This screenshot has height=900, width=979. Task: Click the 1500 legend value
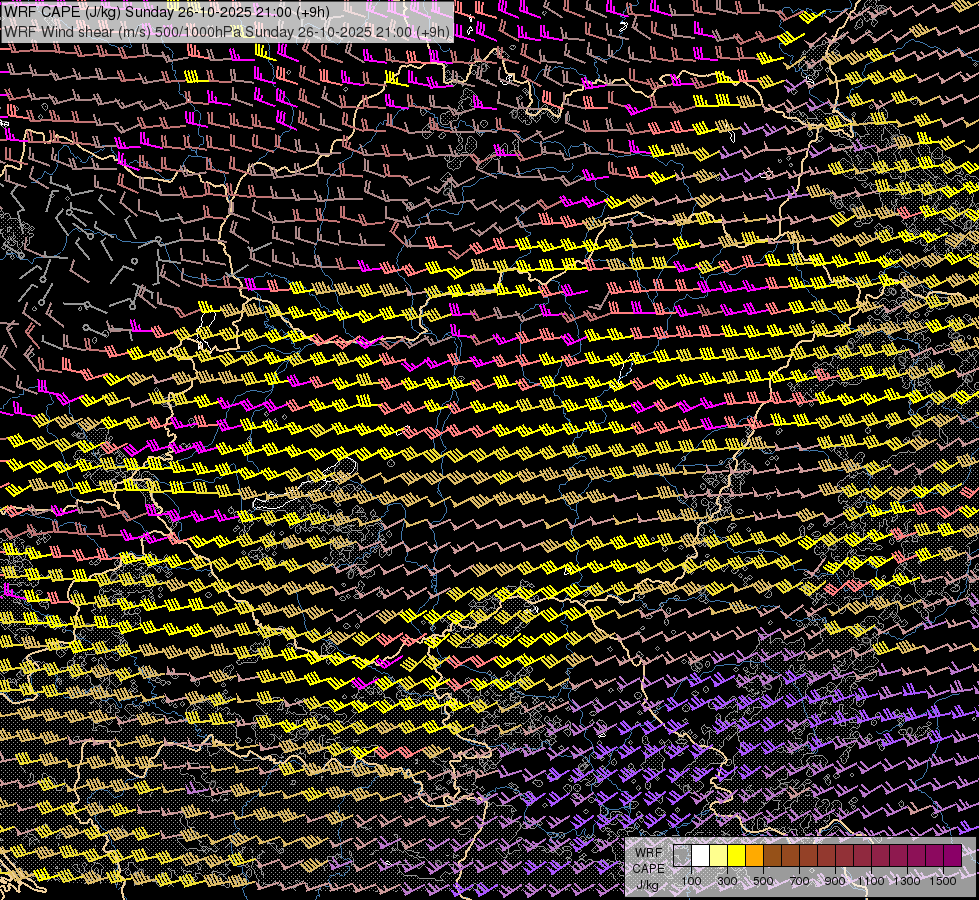944,881
